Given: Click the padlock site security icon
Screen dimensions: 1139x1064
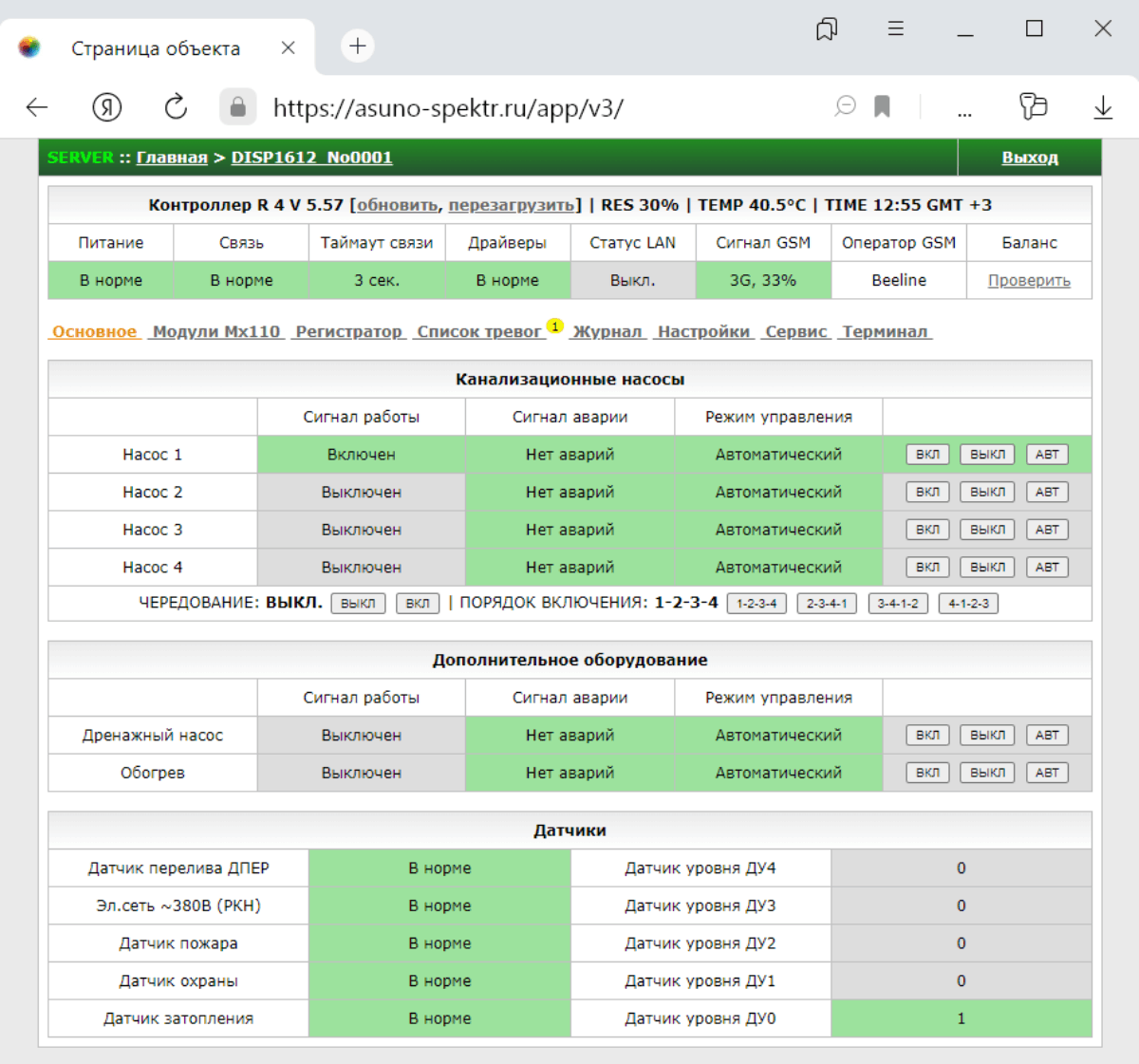Looking at the screenshot, I should (x=238, y=107).
